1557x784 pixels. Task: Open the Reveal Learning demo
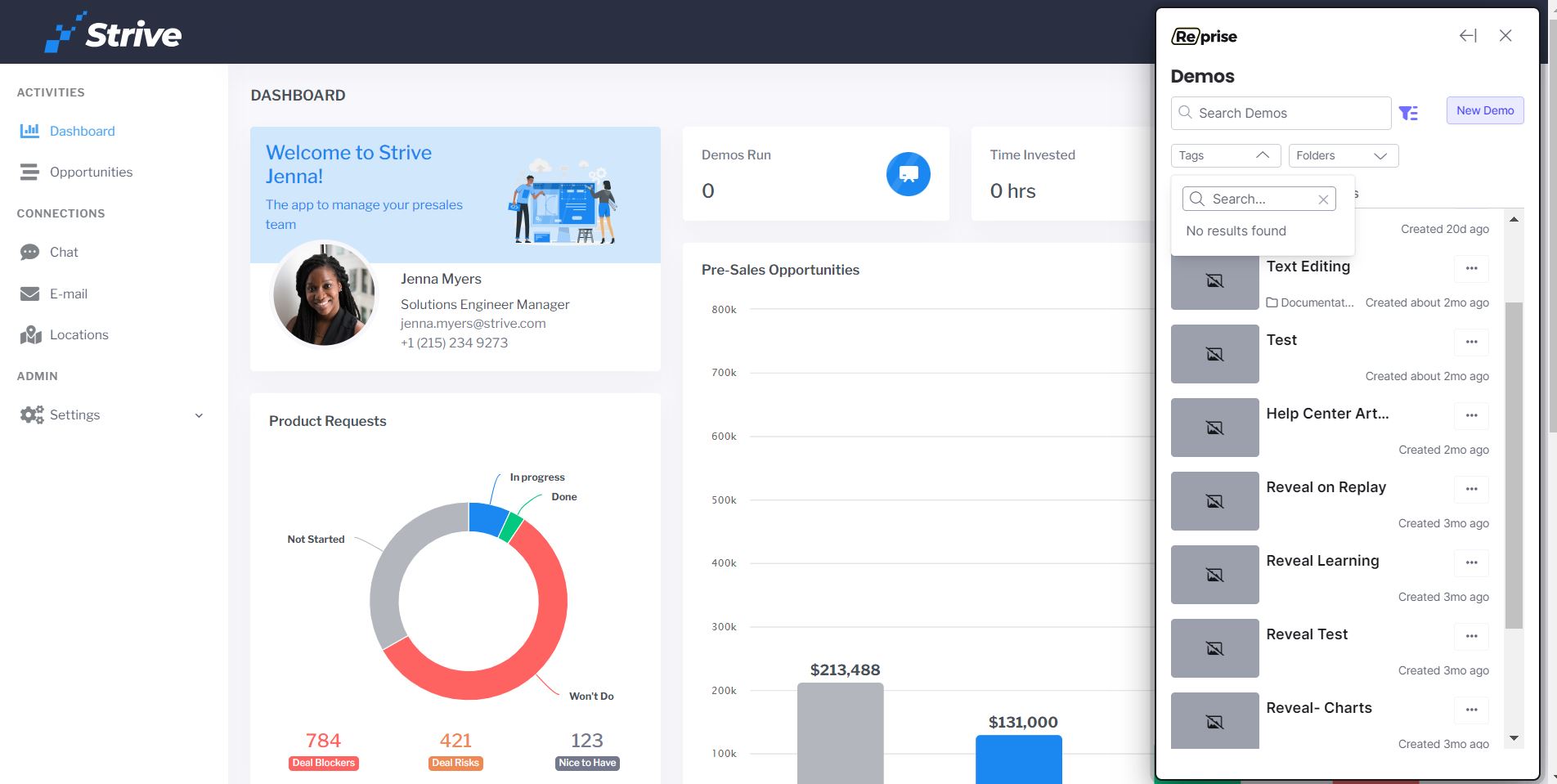(1322, 561)
